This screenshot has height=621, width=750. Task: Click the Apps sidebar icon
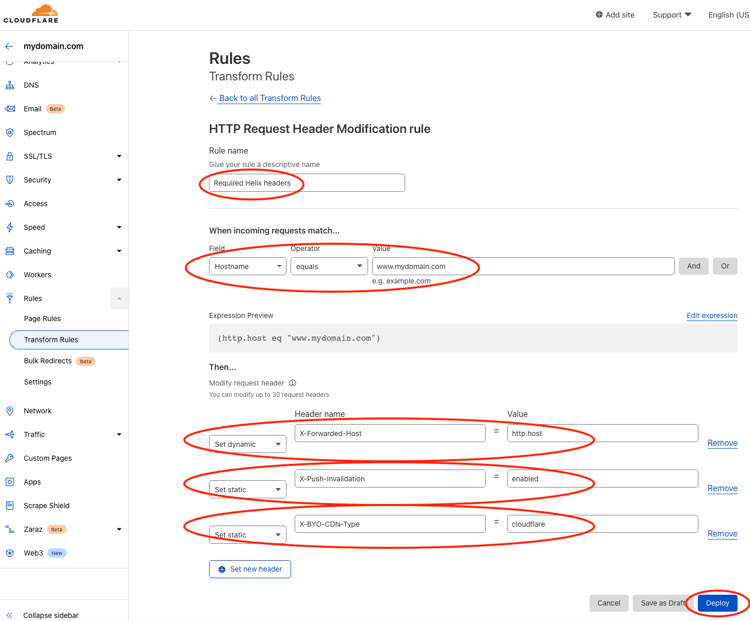10,482
